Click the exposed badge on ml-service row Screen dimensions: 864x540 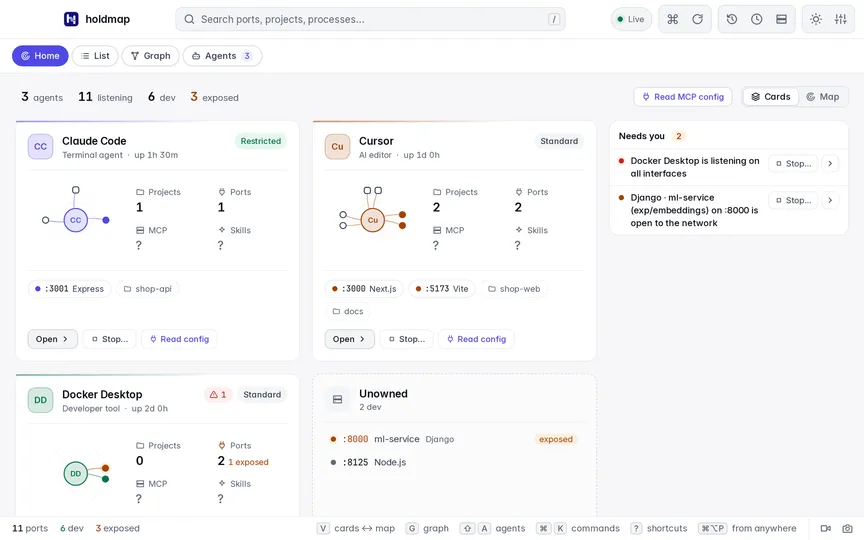coord(555,439)
